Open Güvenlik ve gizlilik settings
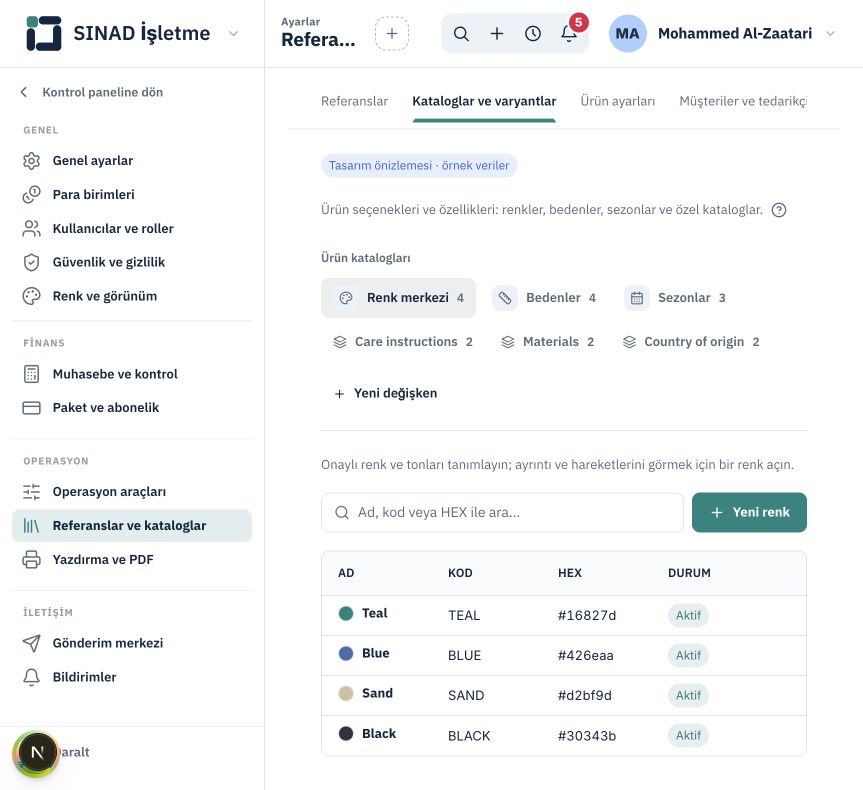Image resolution: width=863 pixels, height=790 pixels. tap(132, 262)
